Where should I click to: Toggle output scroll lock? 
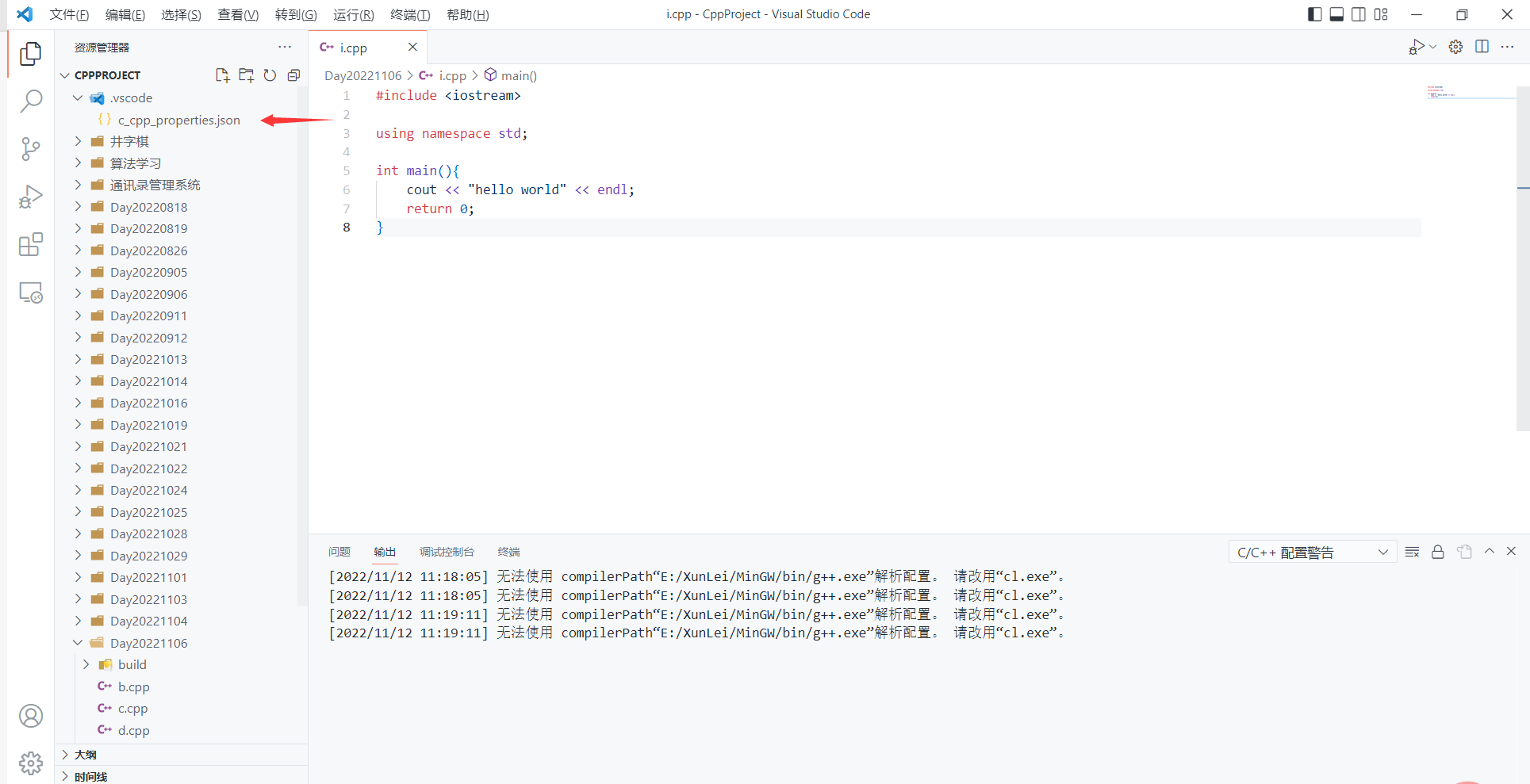coord(1437,552)
